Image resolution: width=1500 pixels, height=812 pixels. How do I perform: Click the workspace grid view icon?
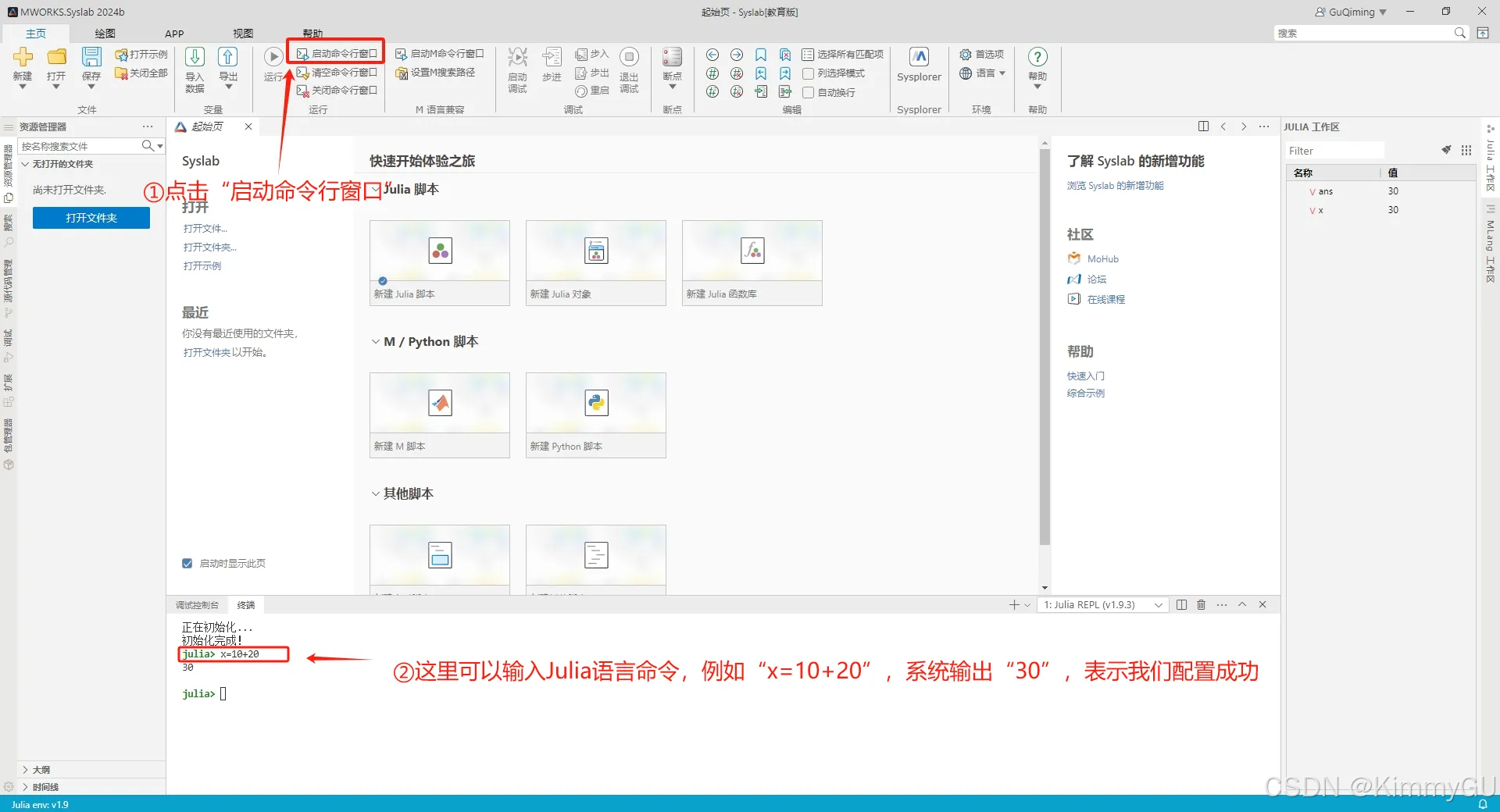[x=1466, y=150]
